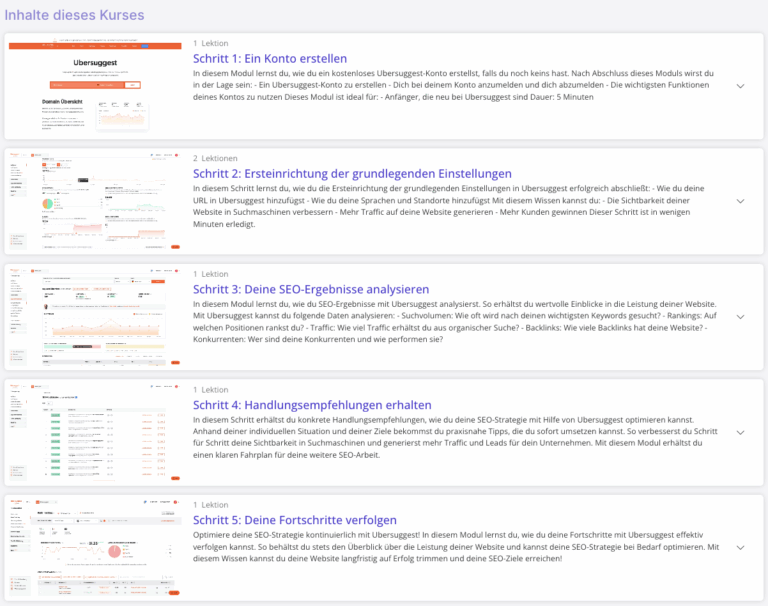This screenshot has height=606, width=768.
Task: Expand the Schritt 3 module chevron
Action: pos(740,317)
